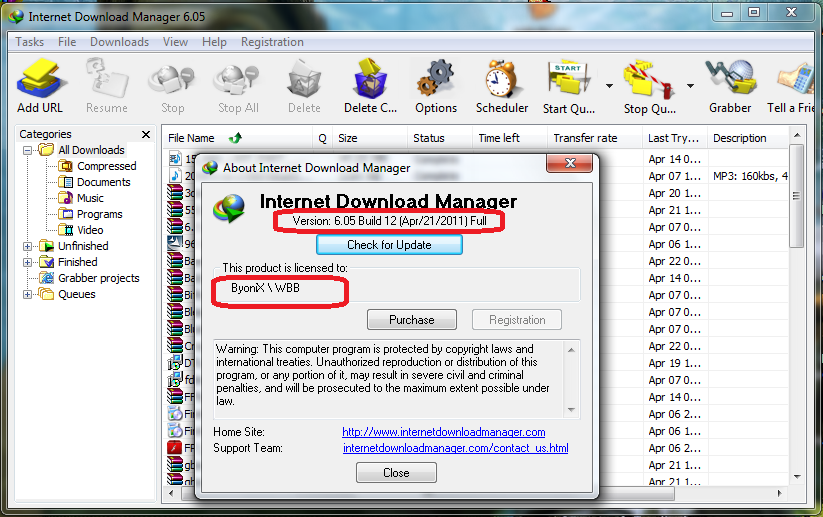
Task: Sort by the Status column header
Action: [x=439, y=138]
